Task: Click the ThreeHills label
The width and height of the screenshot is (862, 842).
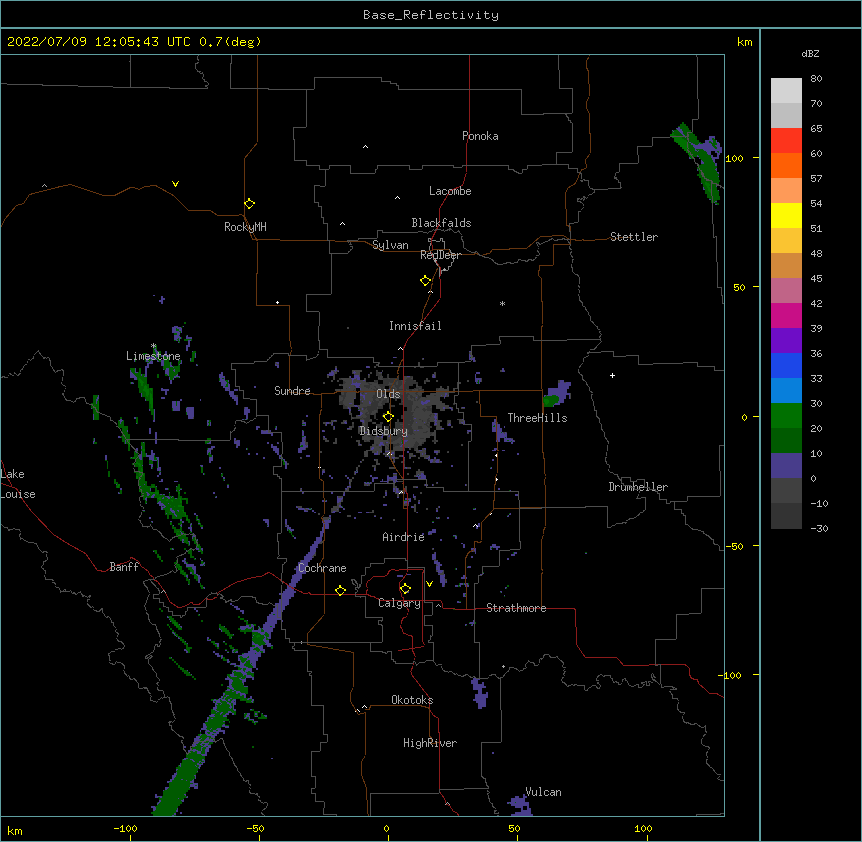Action: pos(537,418)
